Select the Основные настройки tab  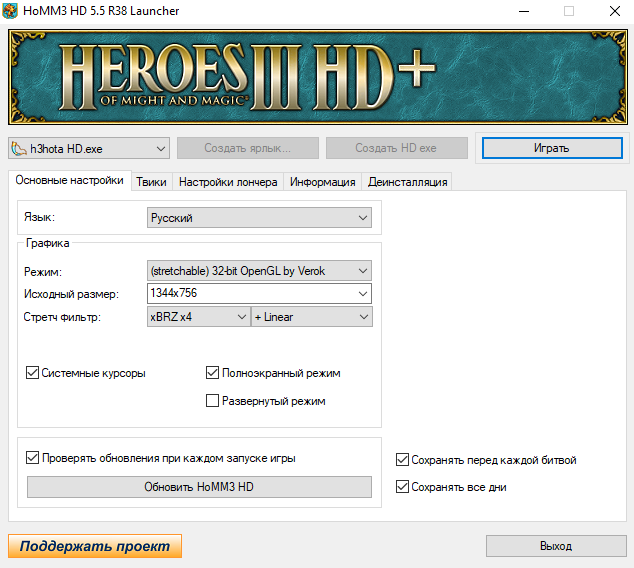click(70, 180)
